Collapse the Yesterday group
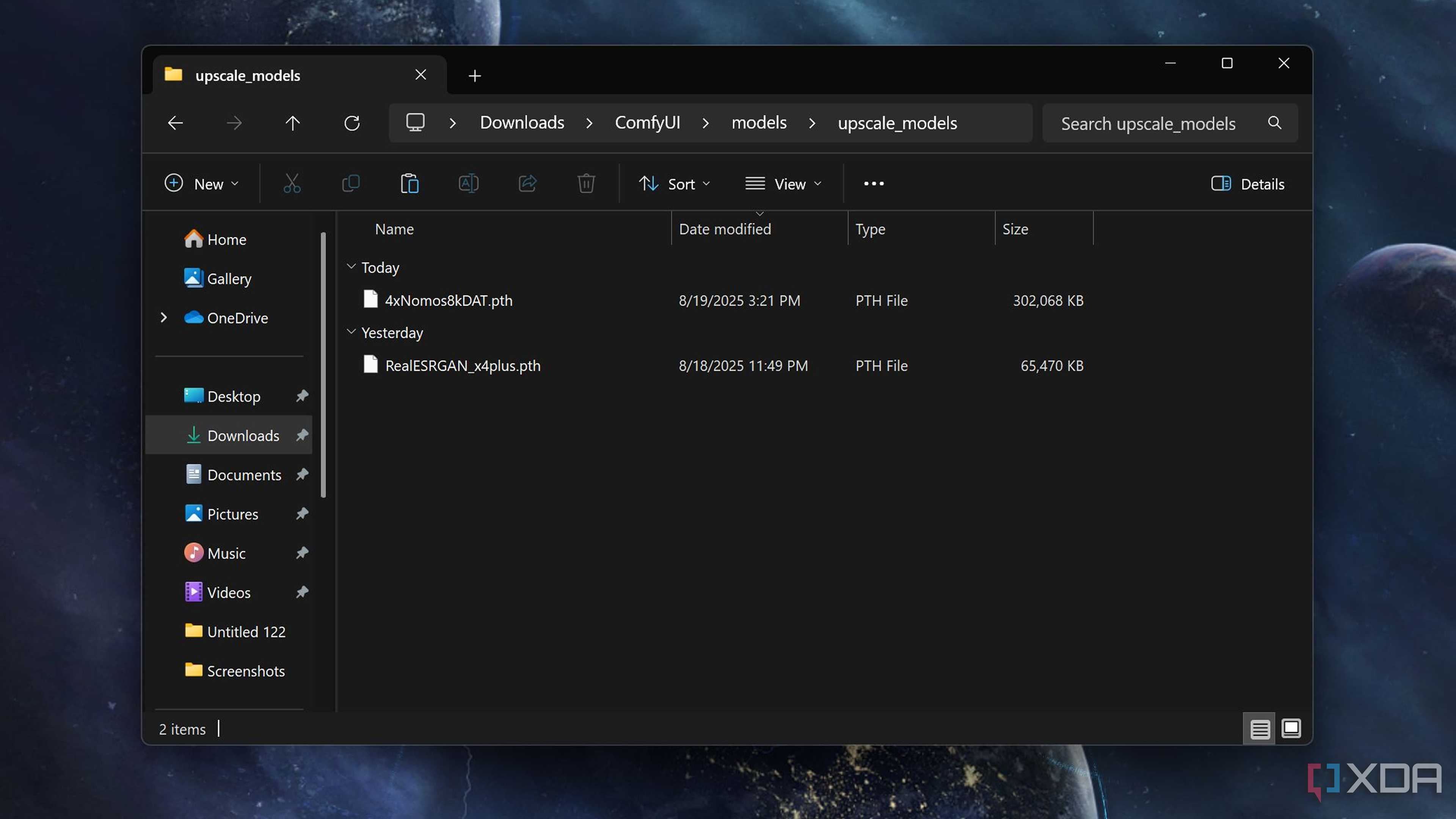Screen dimensions: 1456x819 click(351, 332)
